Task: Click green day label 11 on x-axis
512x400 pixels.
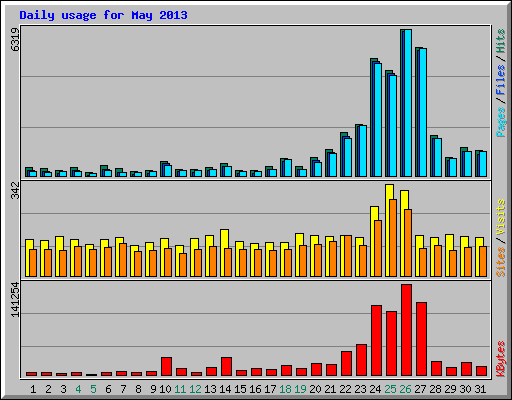Action: click(180, 389)
